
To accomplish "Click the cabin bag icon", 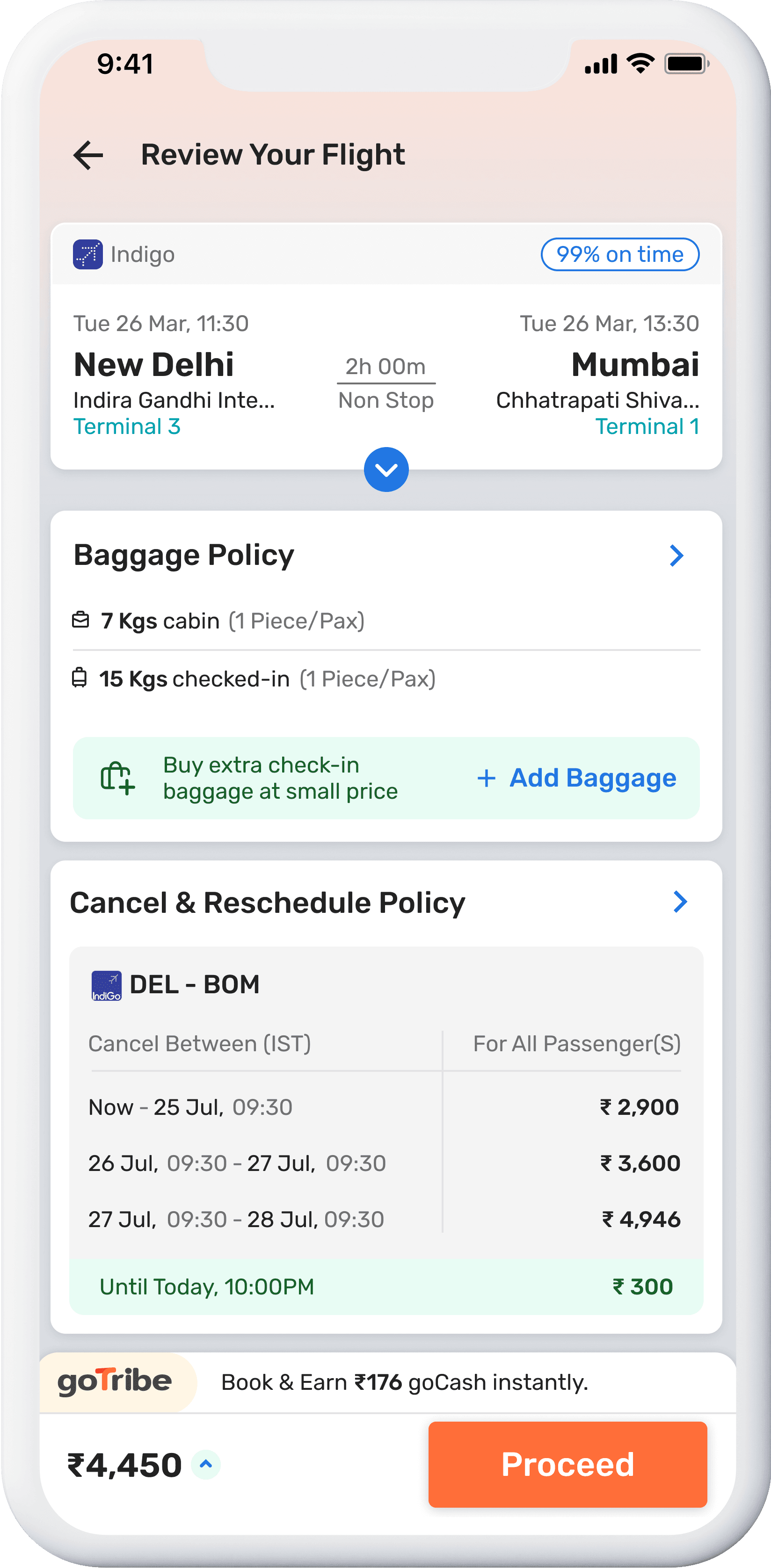I will (x=80, y=620).
